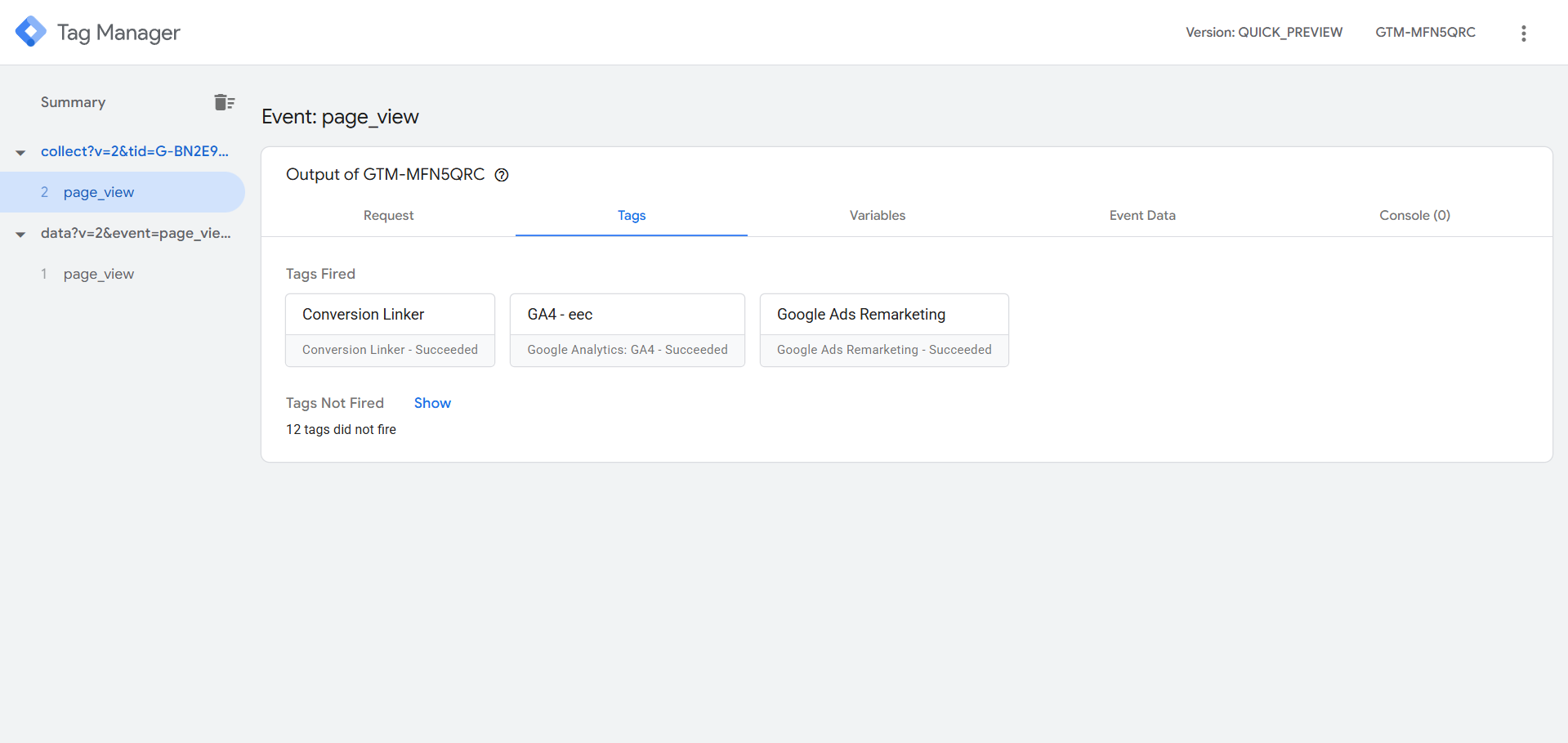Click the clear events trash icon

(224, 102)
